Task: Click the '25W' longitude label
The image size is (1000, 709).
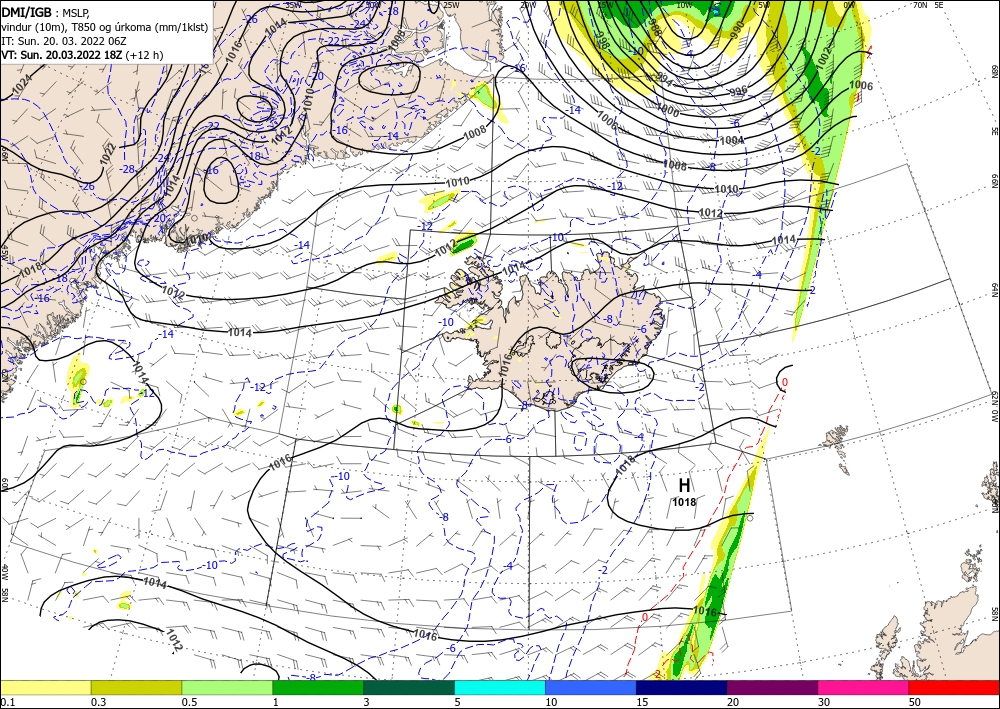Action: click(451, 5)
